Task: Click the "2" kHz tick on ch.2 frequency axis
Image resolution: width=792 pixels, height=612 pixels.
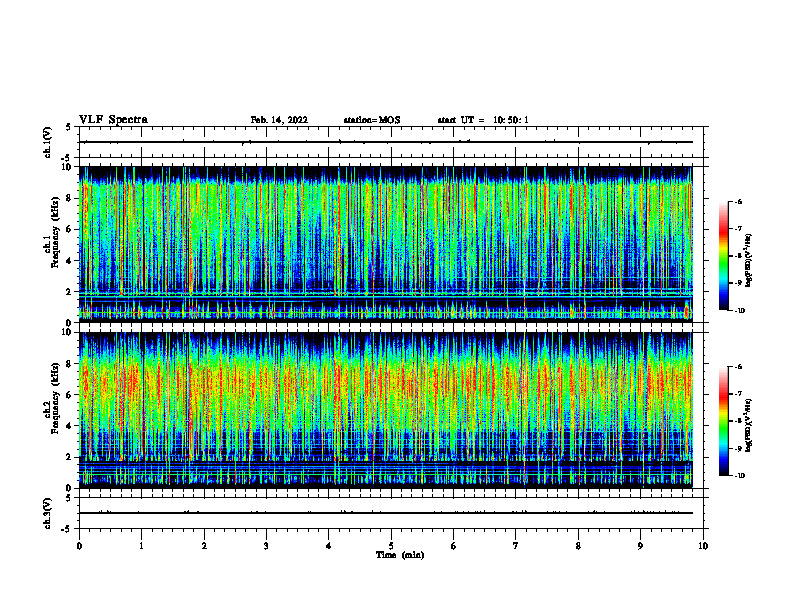Action: pyautogui.click(x=70, y=457)
